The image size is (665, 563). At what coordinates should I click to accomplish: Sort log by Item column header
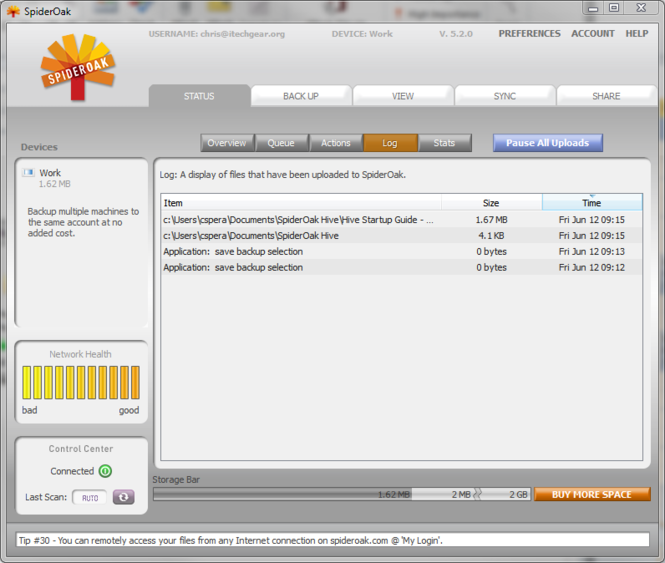pyautogui.click(x=301, y=203)
